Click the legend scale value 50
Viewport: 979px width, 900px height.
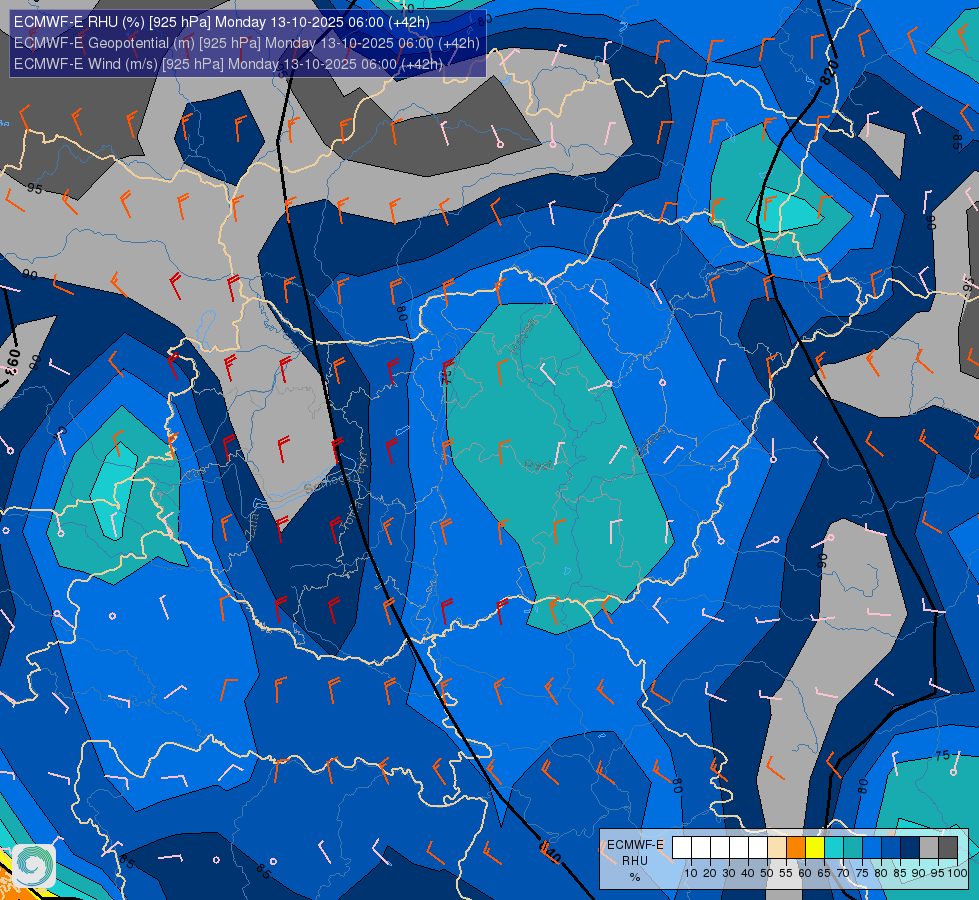tap(767, 873)
